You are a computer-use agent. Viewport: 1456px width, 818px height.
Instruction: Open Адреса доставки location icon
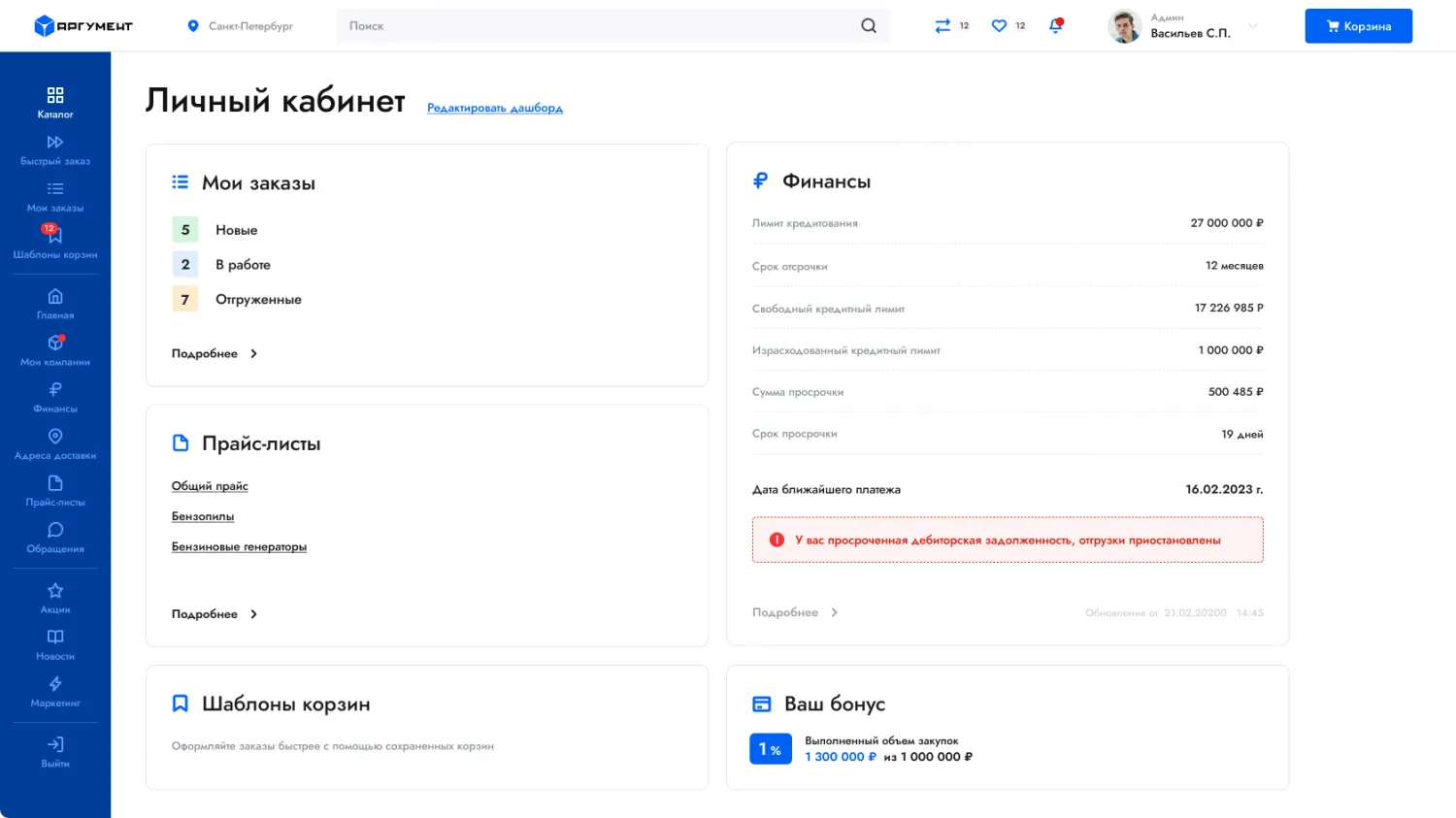[55, 437]
